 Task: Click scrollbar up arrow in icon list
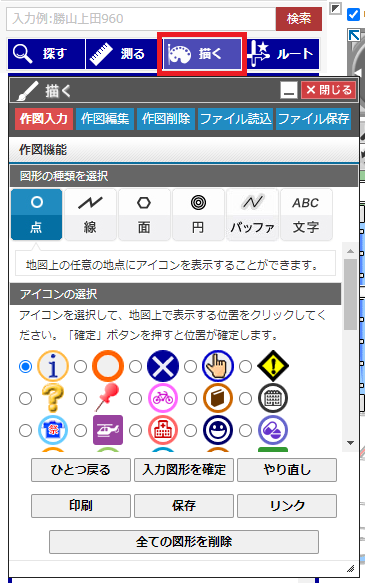350,251
